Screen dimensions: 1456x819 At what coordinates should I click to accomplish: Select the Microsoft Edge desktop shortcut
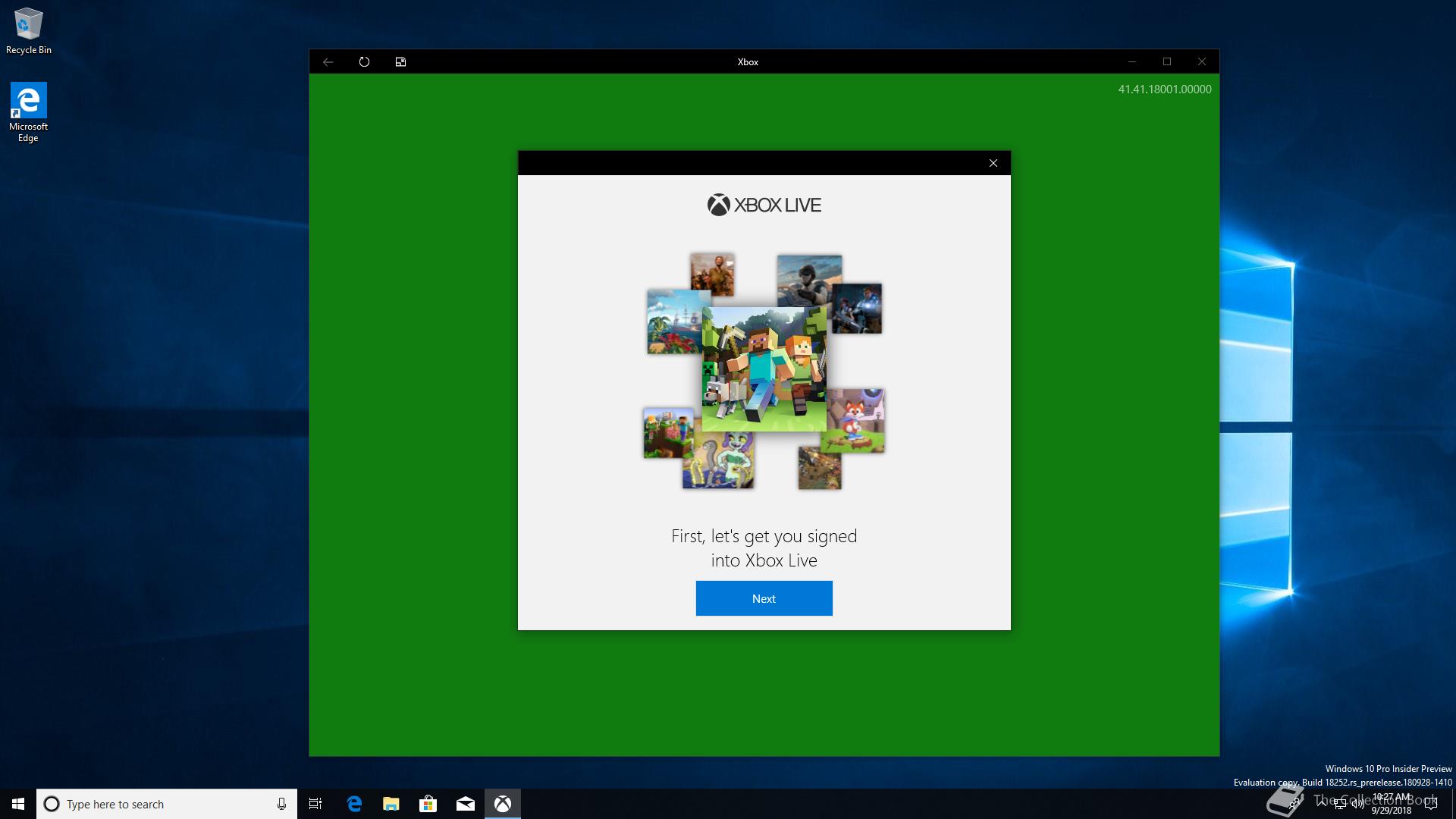28,112
